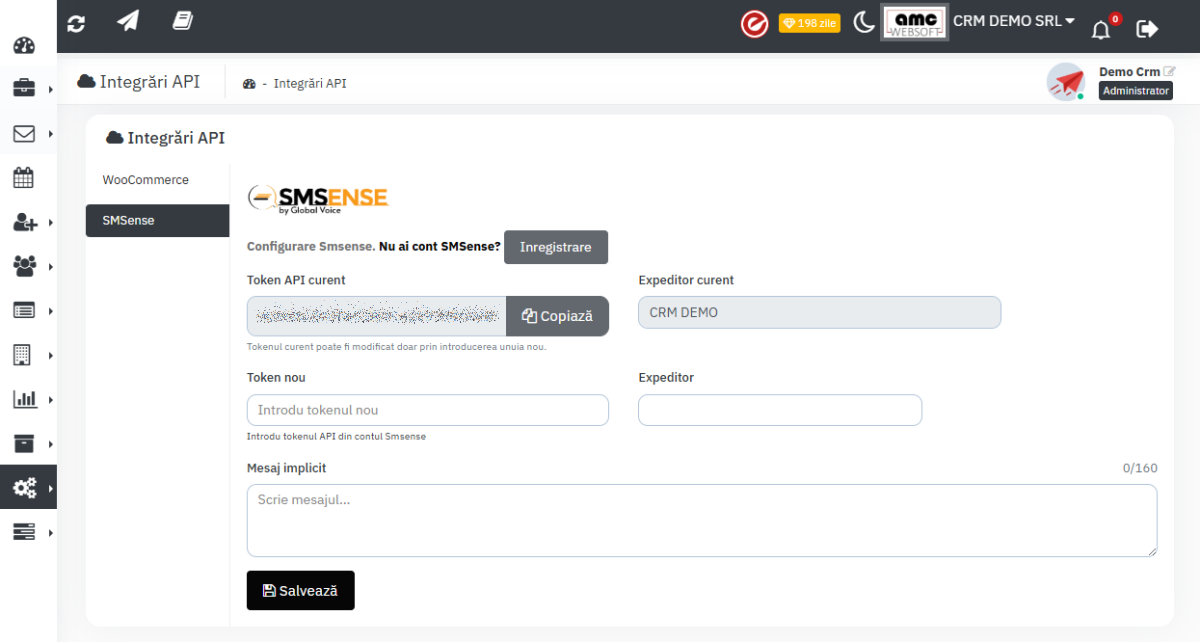Open the dashboard gauge icon in sidebar
This screenshot has width=1200, height=642.
point(24,45)
